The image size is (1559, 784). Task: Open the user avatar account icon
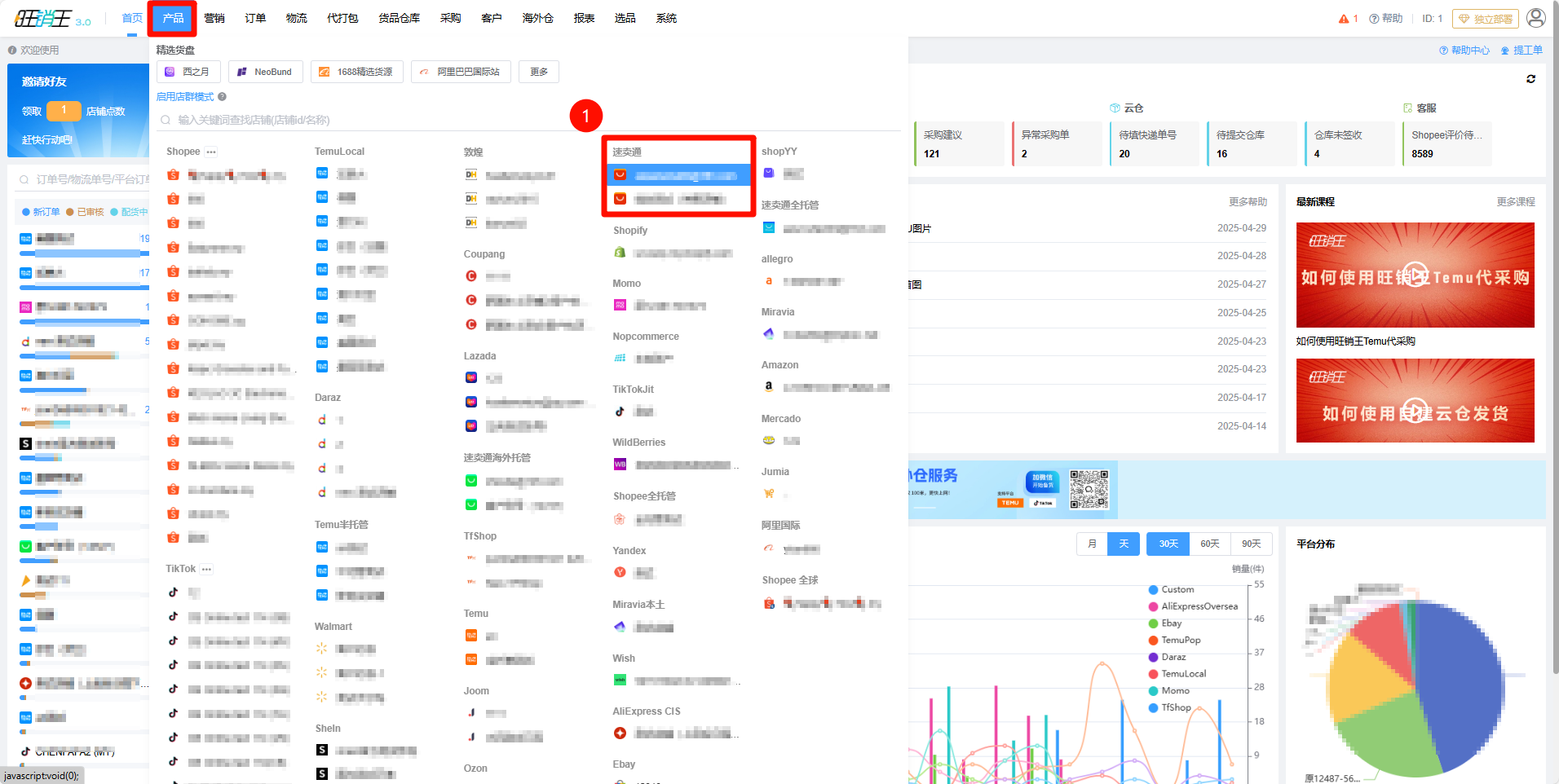pyautogui.click(x=1535, y=18)
